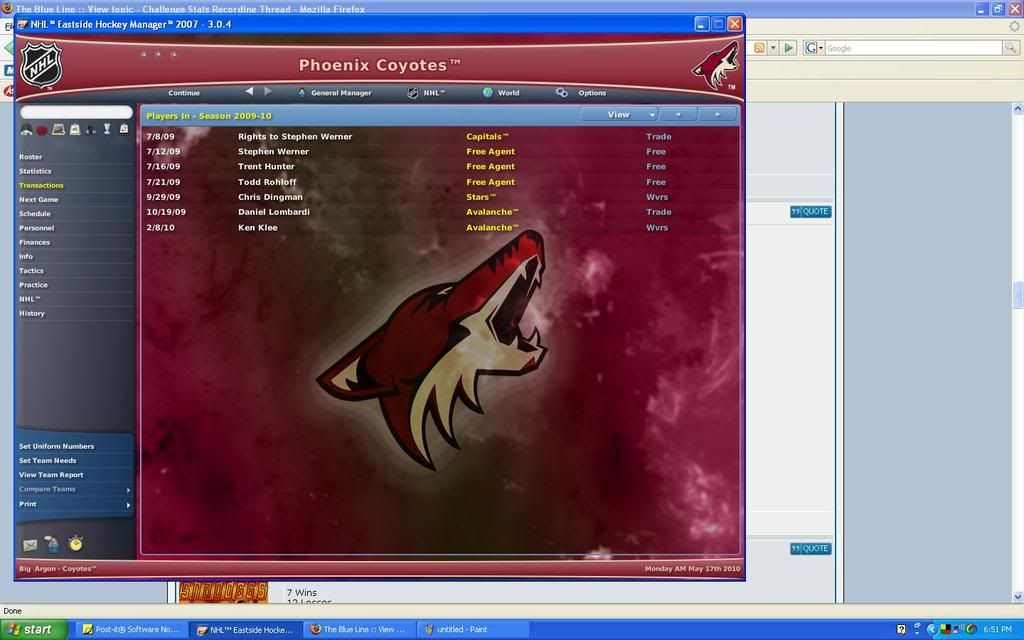Click player name Daniel Lombardi
The image size is (1024, 640).
pyautogui.click(x=274, y=212)
